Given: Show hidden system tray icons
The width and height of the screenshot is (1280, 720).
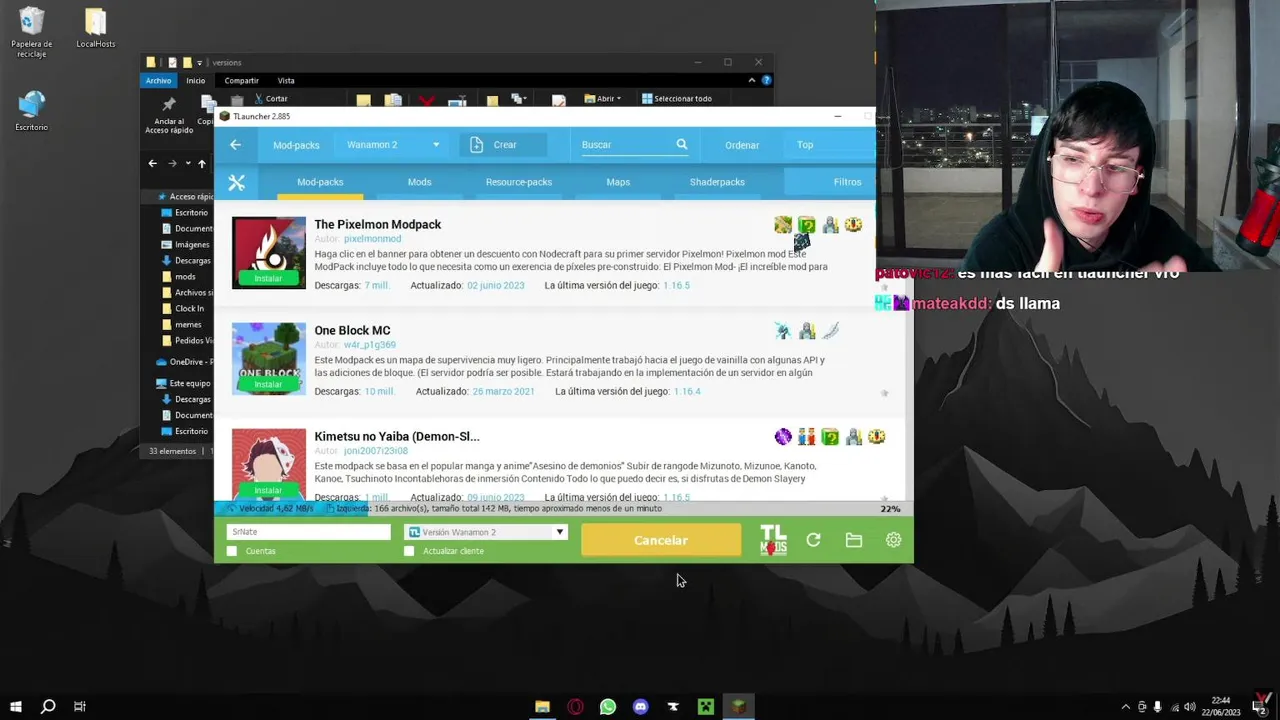Looking at the screenshot, I should (1125, 707).
